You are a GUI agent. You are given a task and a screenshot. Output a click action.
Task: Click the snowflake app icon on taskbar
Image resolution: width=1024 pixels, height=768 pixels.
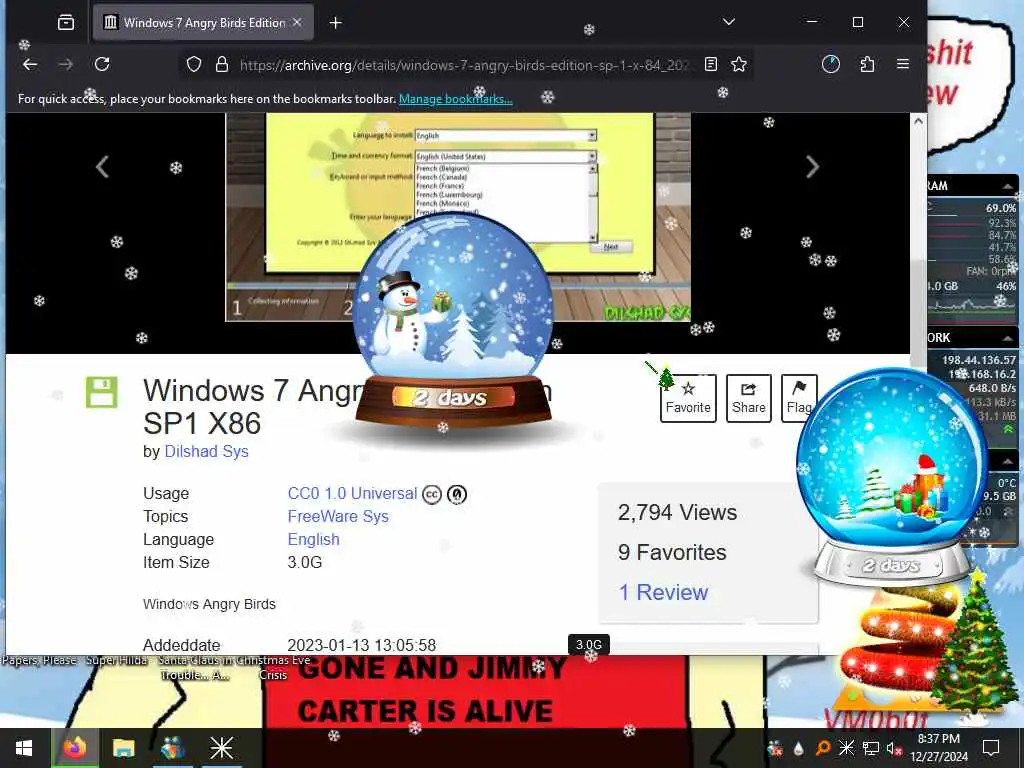(221, 748)
